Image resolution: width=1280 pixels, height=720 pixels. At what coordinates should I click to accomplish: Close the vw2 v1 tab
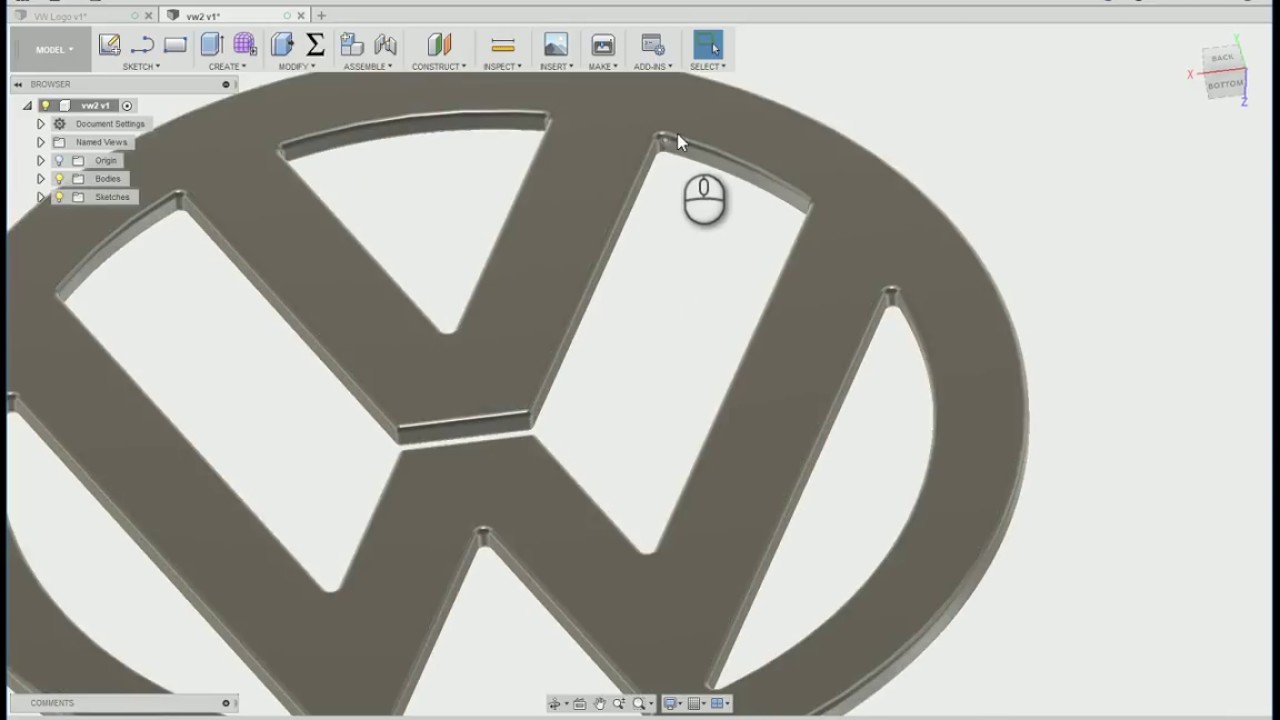(x=301, y=16)
